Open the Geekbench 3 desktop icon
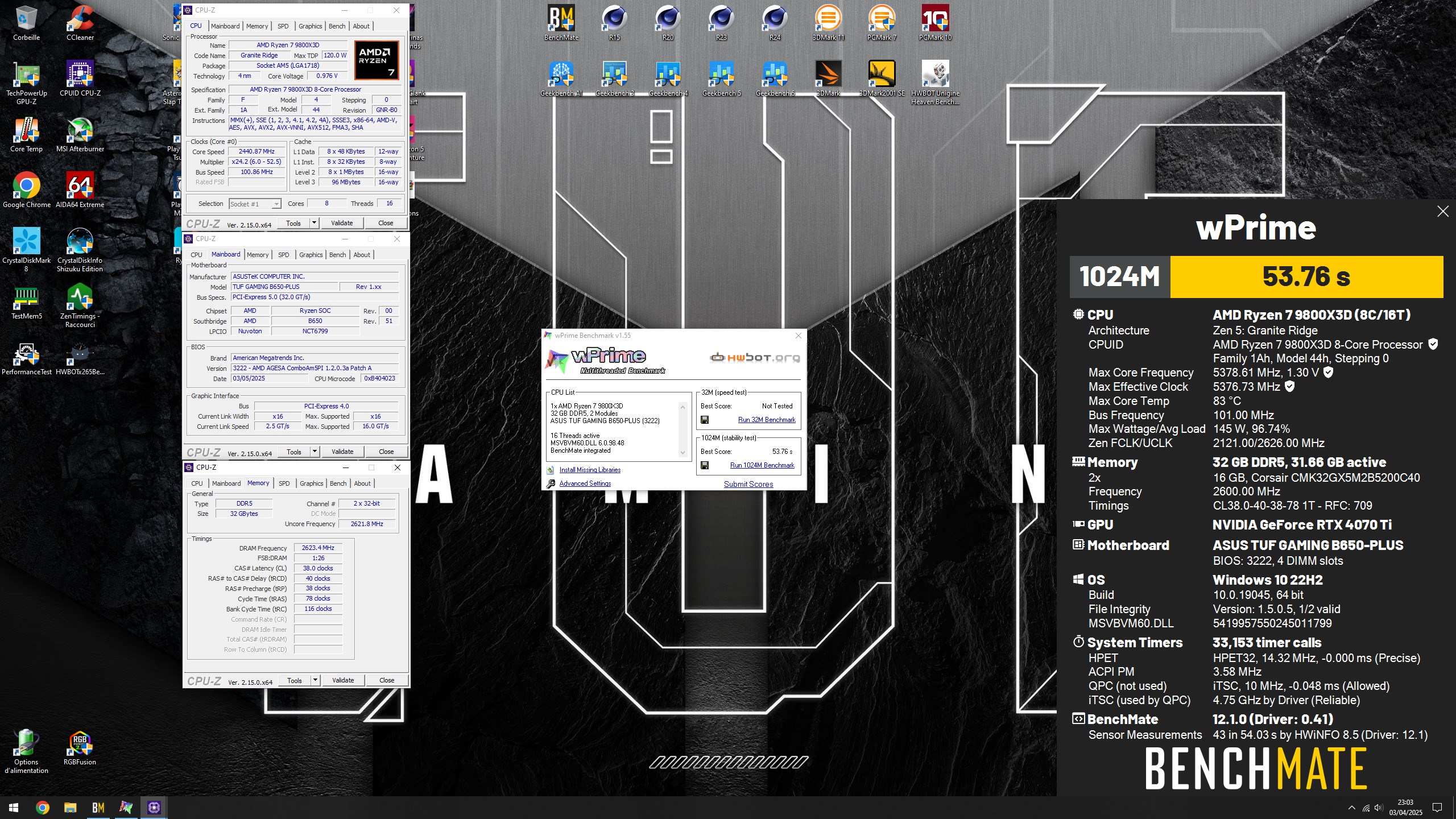The height and width of the screenshot is (819, 1456). tap(614, 78)
